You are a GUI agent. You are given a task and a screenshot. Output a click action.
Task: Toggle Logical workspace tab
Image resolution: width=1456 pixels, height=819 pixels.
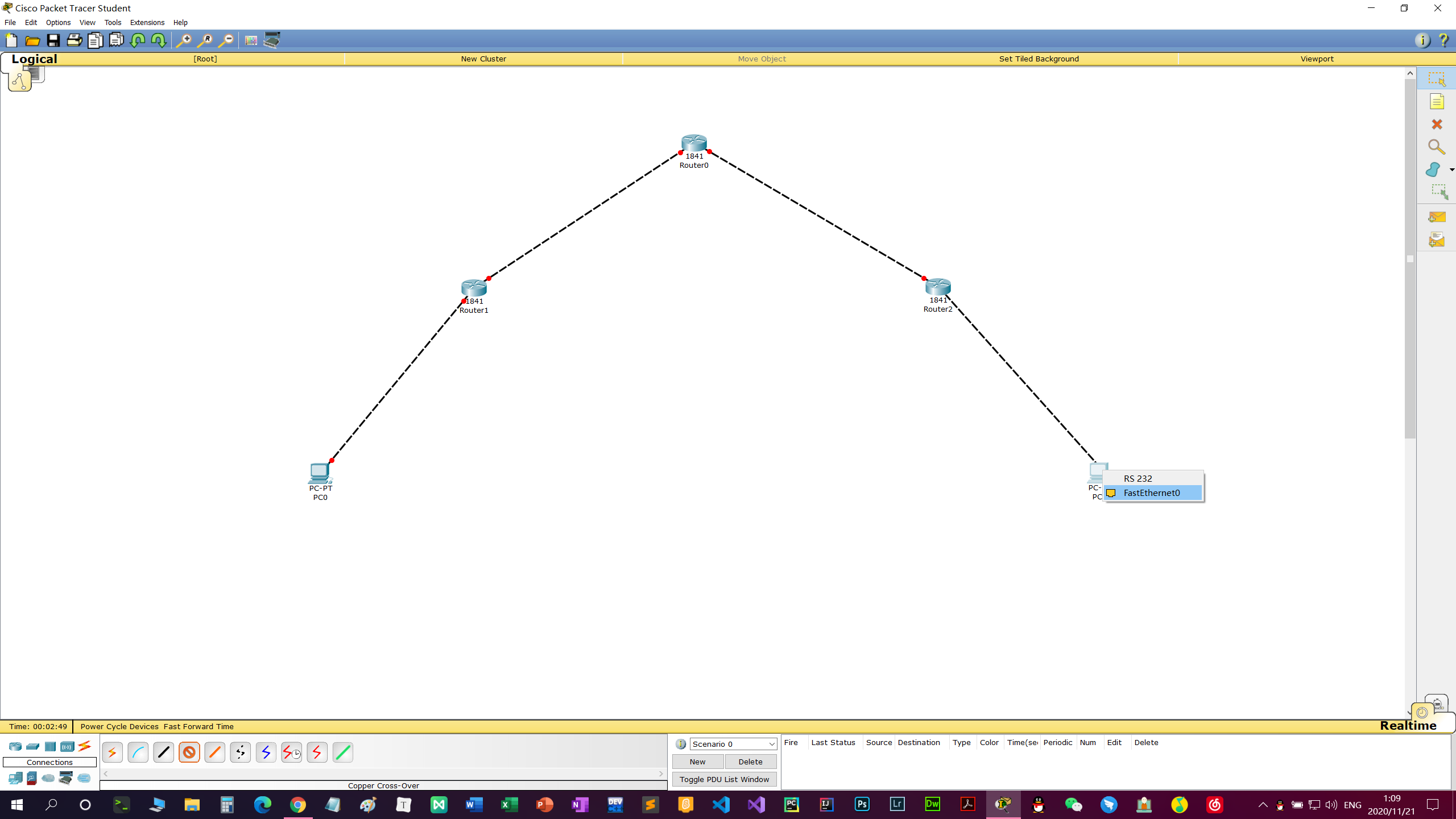click(x=34, y=59)
